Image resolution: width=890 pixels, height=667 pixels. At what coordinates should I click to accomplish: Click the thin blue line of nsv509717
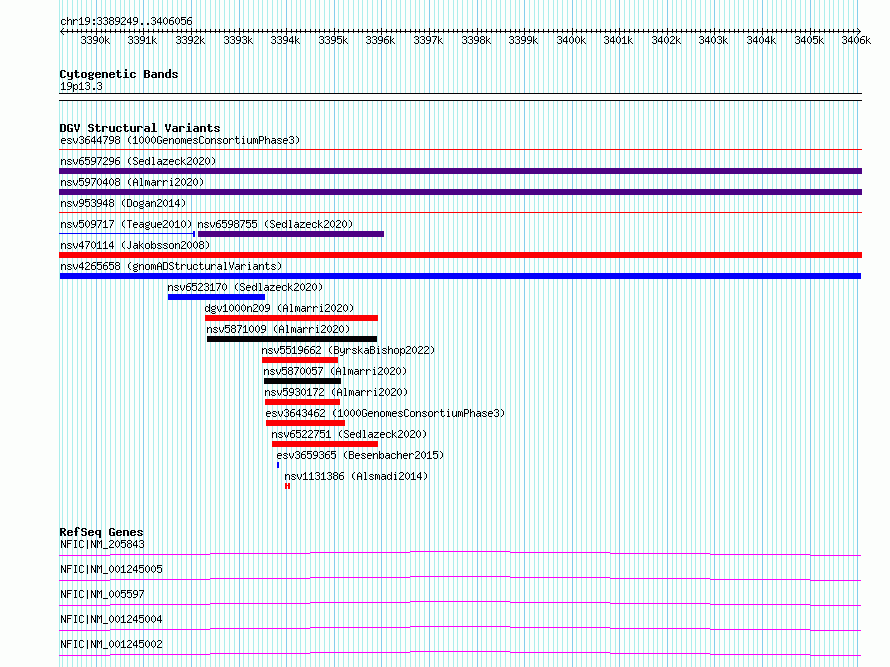(127, 233)
